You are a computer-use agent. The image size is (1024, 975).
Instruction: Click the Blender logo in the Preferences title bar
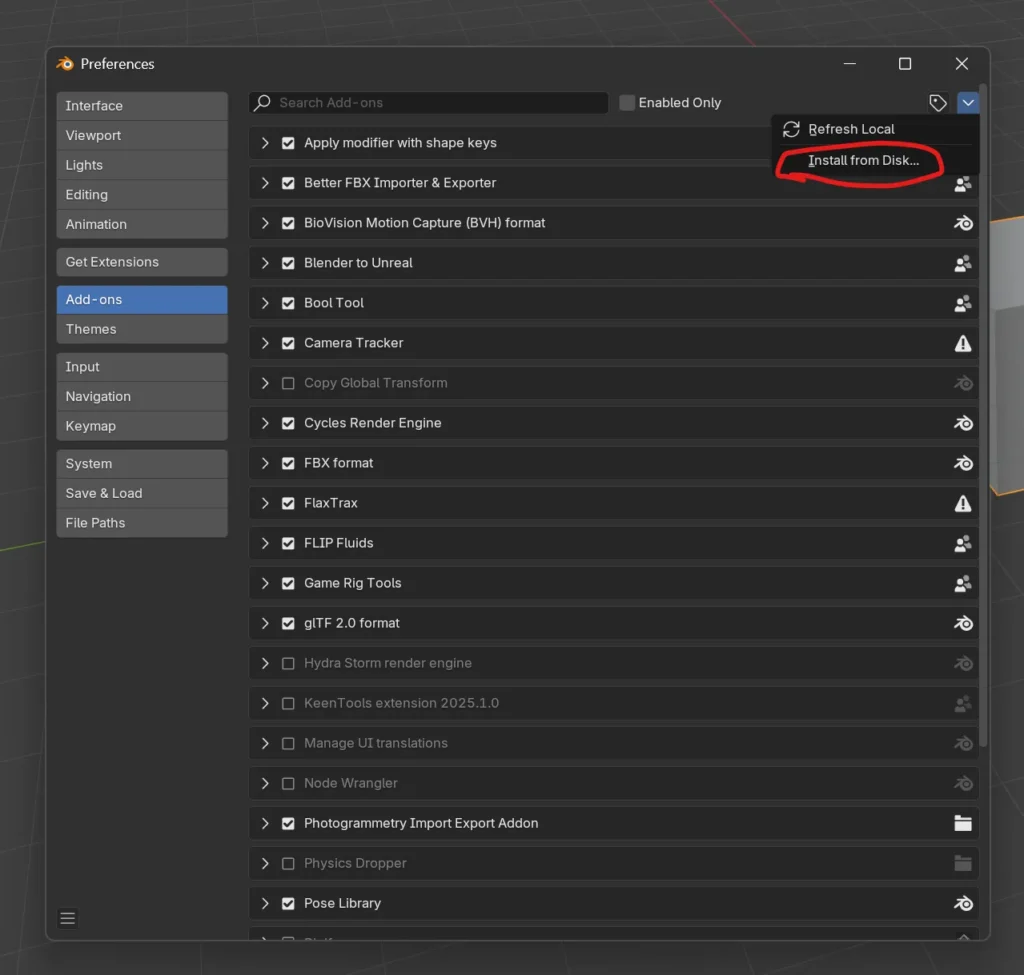click(x=64, y=63)
